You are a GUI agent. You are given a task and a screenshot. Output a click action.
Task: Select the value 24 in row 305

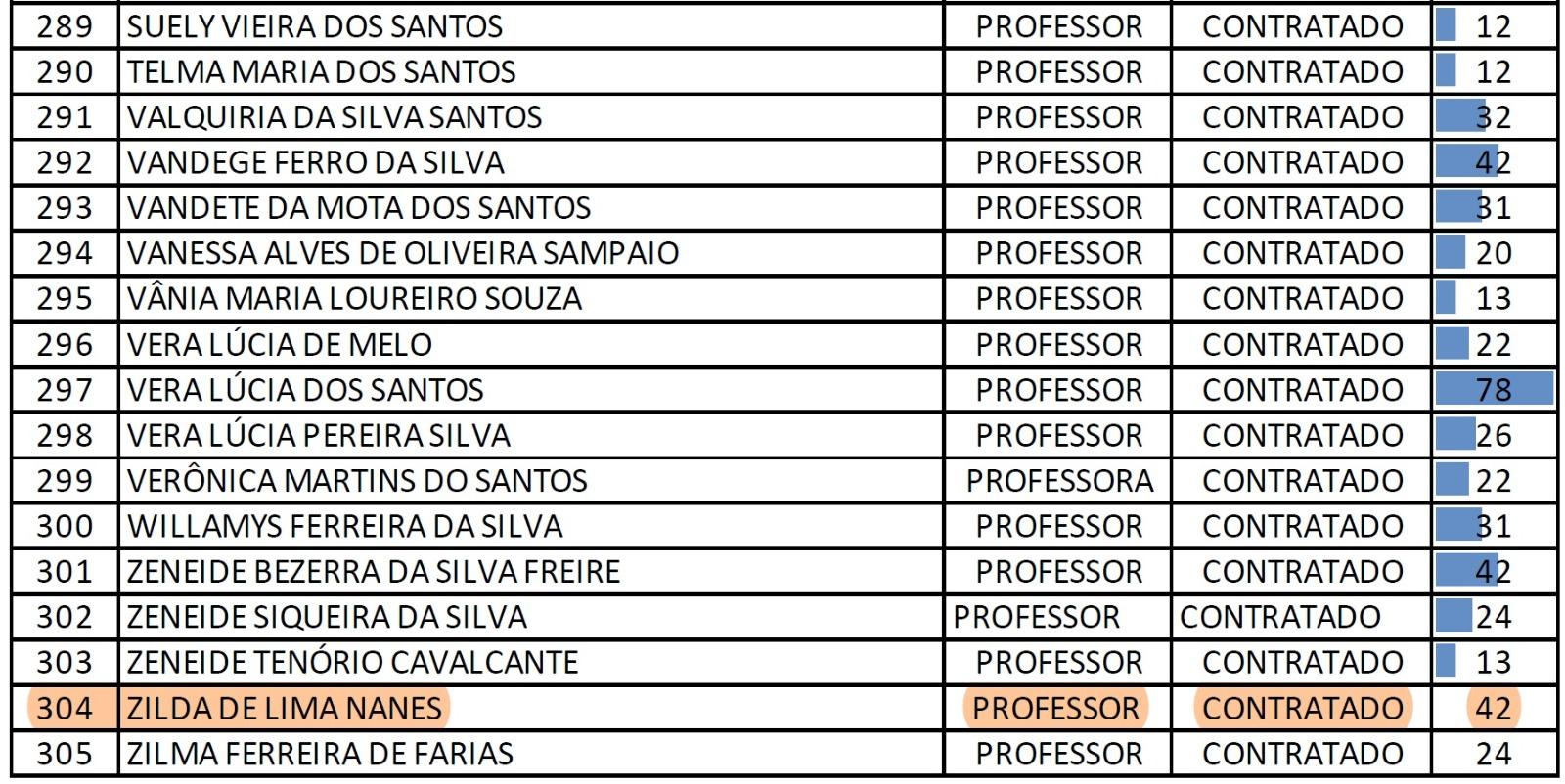1494,754
